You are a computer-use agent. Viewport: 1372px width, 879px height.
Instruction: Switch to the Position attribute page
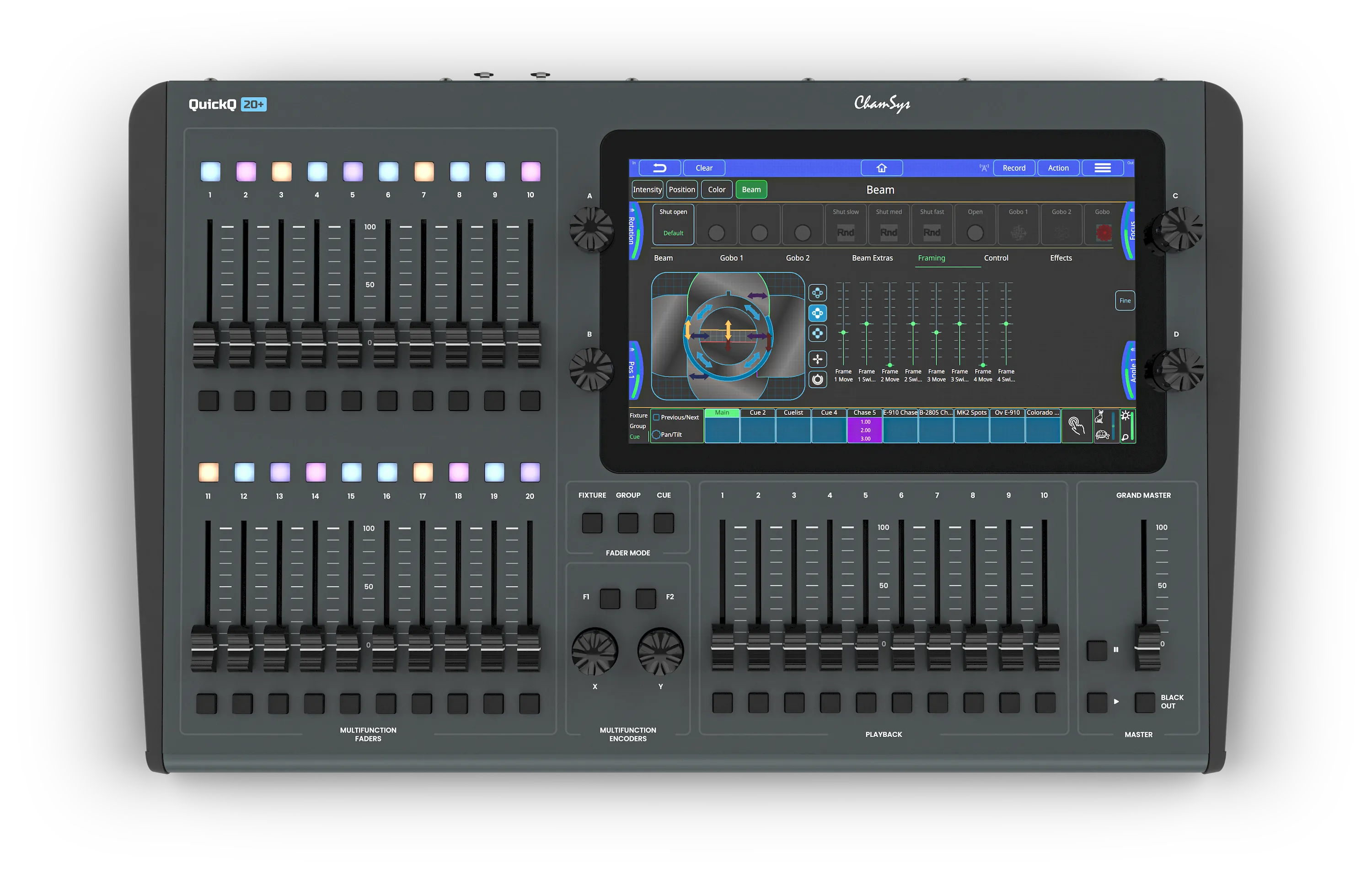pos(682,189)
